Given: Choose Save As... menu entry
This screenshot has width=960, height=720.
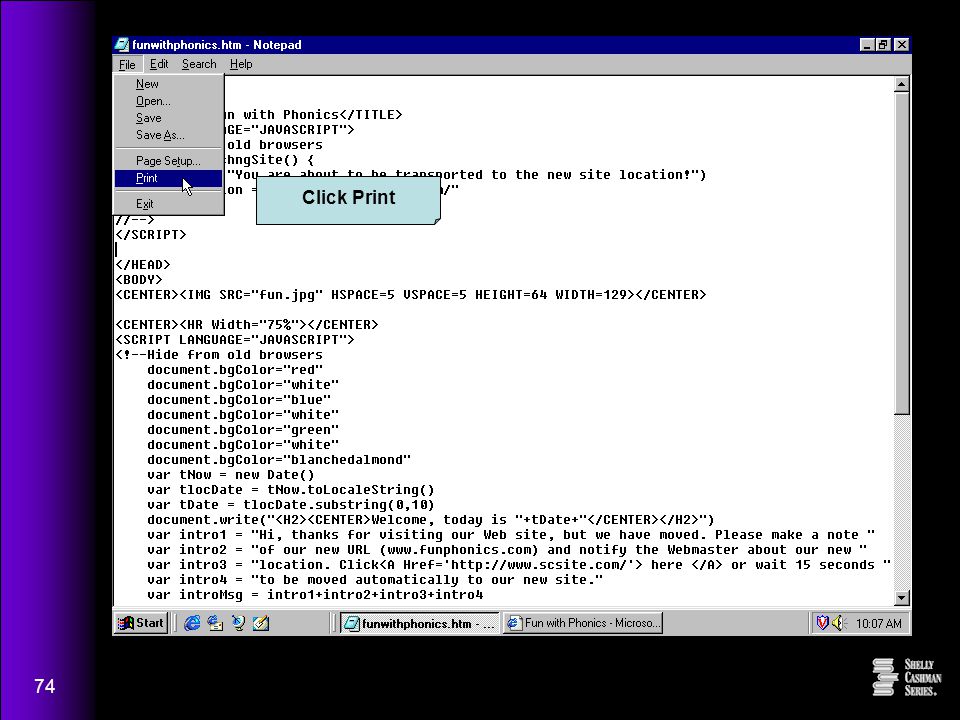Looking at the screenshot, I should click(x=168, y=135).
